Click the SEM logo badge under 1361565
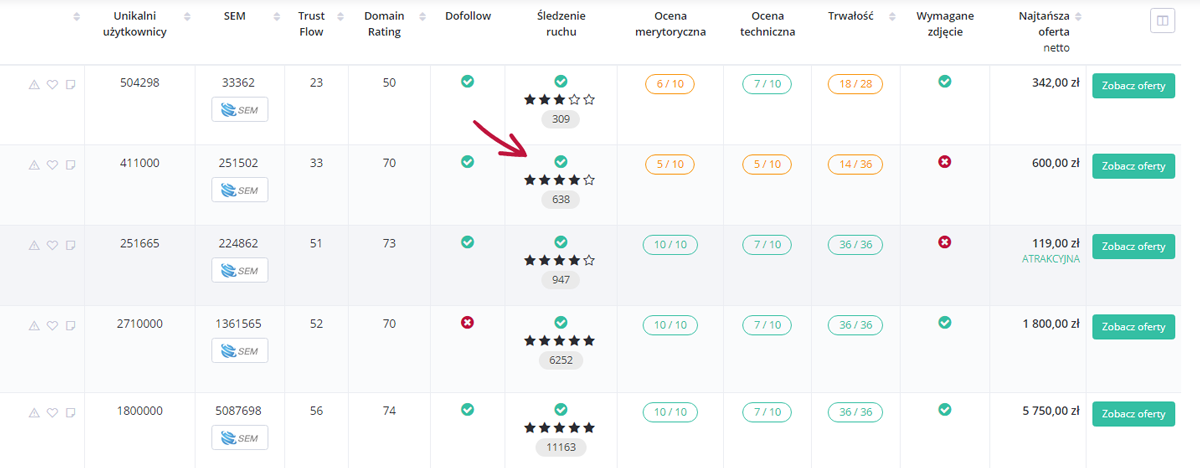The width and height of the screenshot is (1200, 468). [x=240, y=350]
